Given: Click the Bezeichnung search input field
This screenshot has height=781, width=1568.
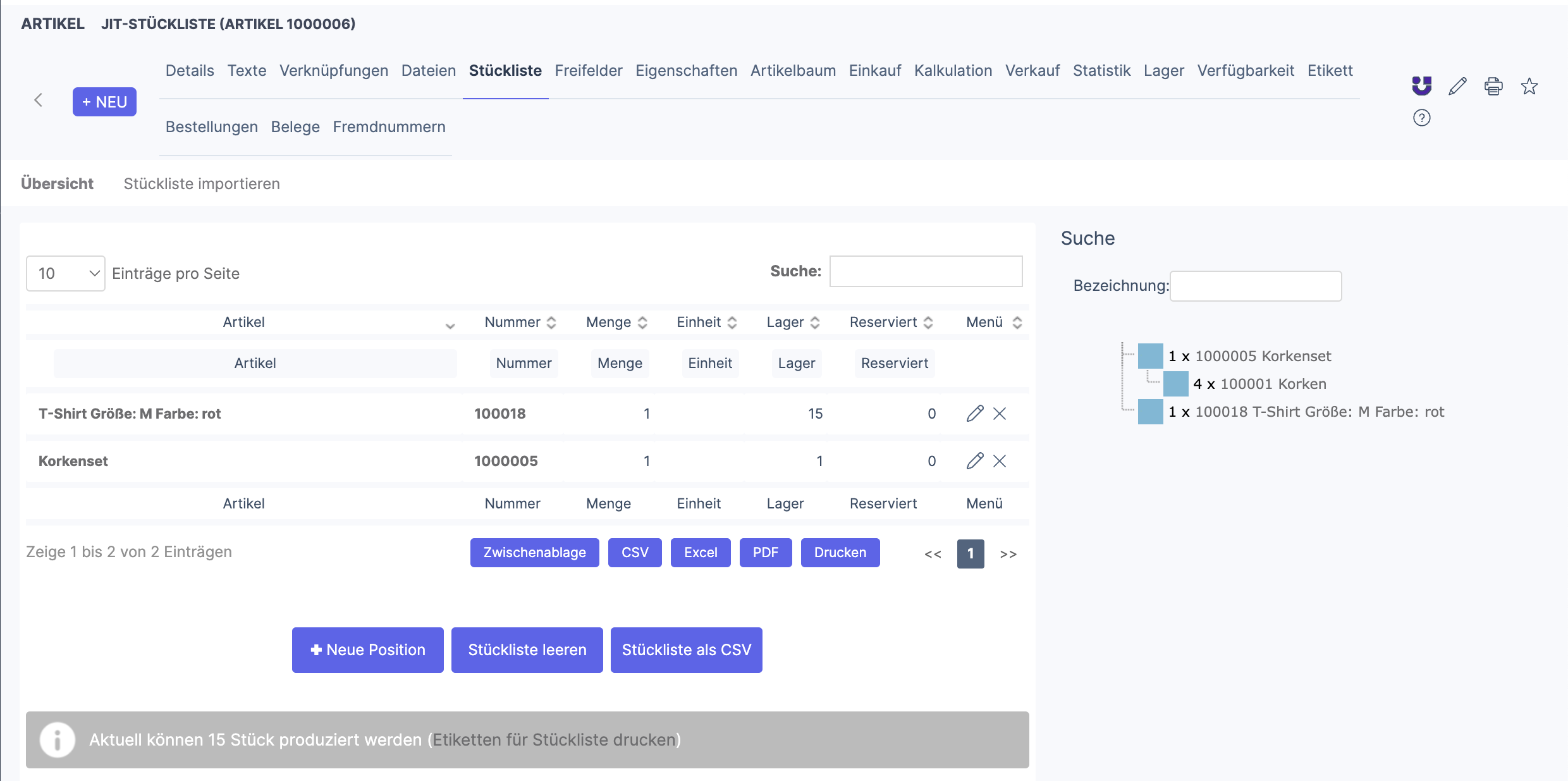Looking at the screenshot, I should pyautogui.click(x=1255, y=286).
